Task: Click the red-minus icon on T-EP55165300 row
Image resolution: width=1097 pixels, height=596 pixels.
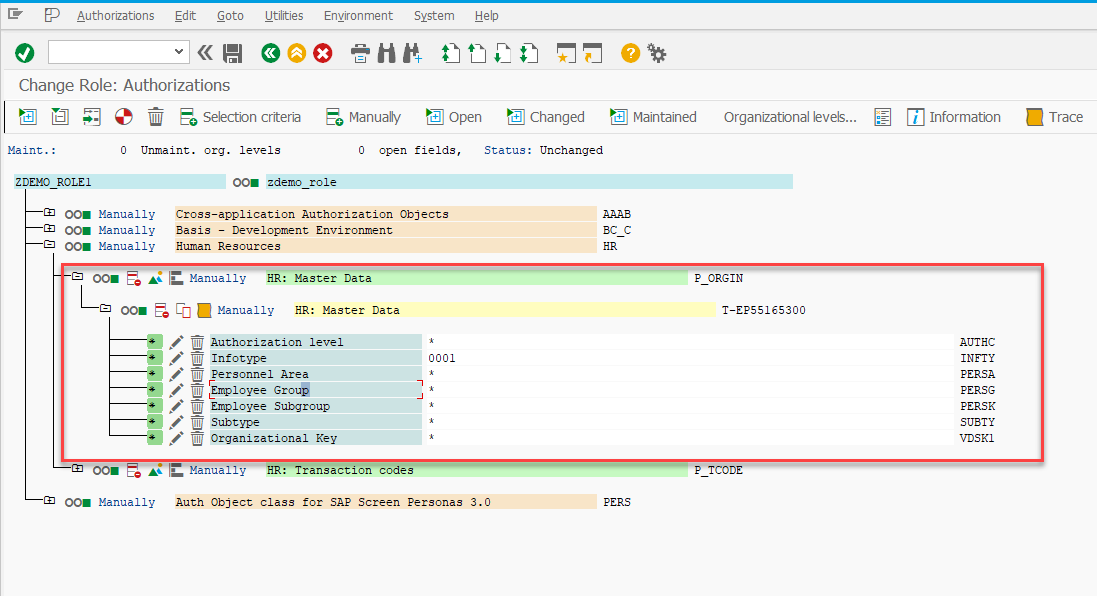Action: 162,310
